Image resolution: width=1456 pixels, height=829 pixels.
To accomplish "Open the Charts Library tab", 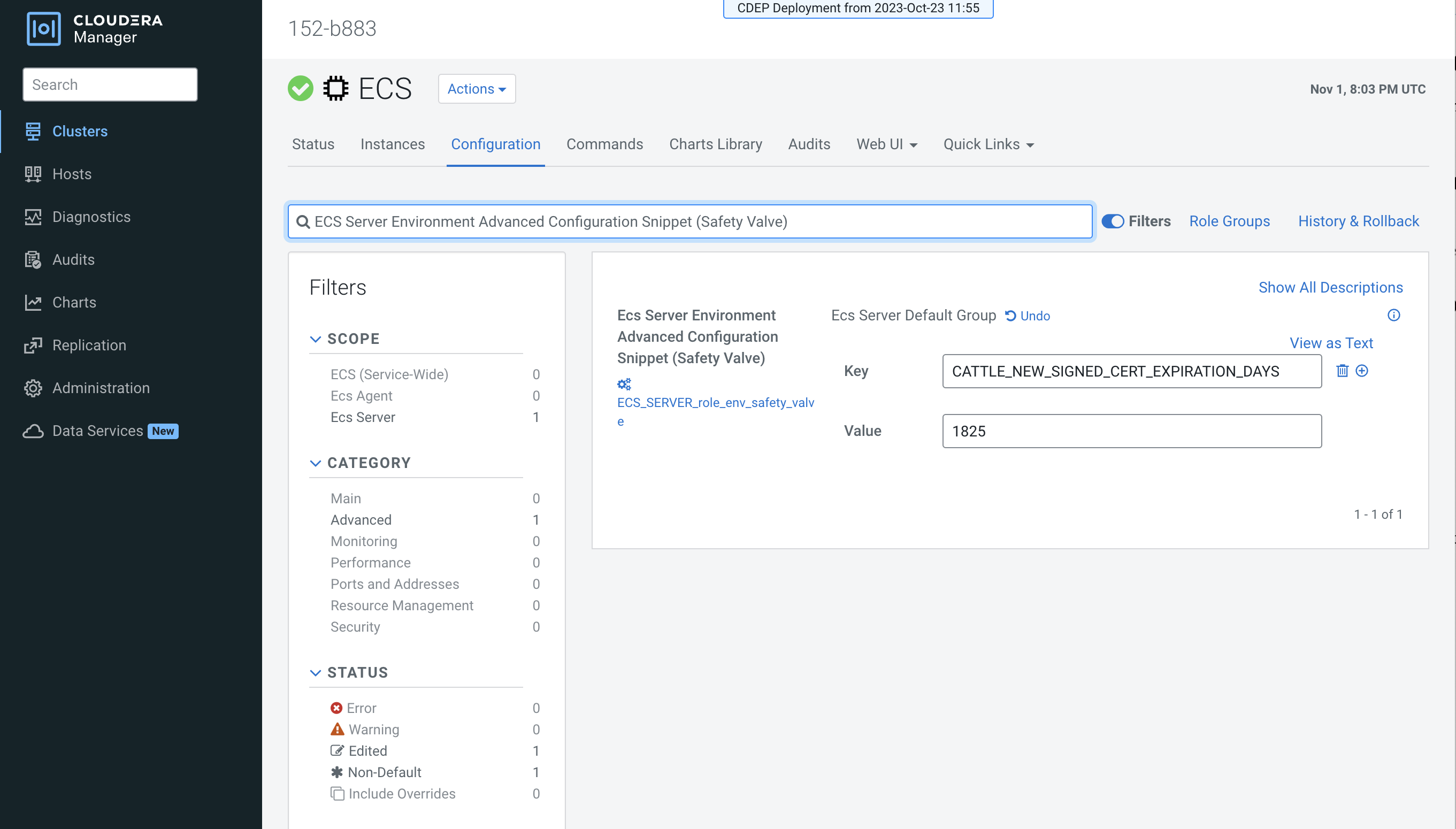I will (715, 144).
